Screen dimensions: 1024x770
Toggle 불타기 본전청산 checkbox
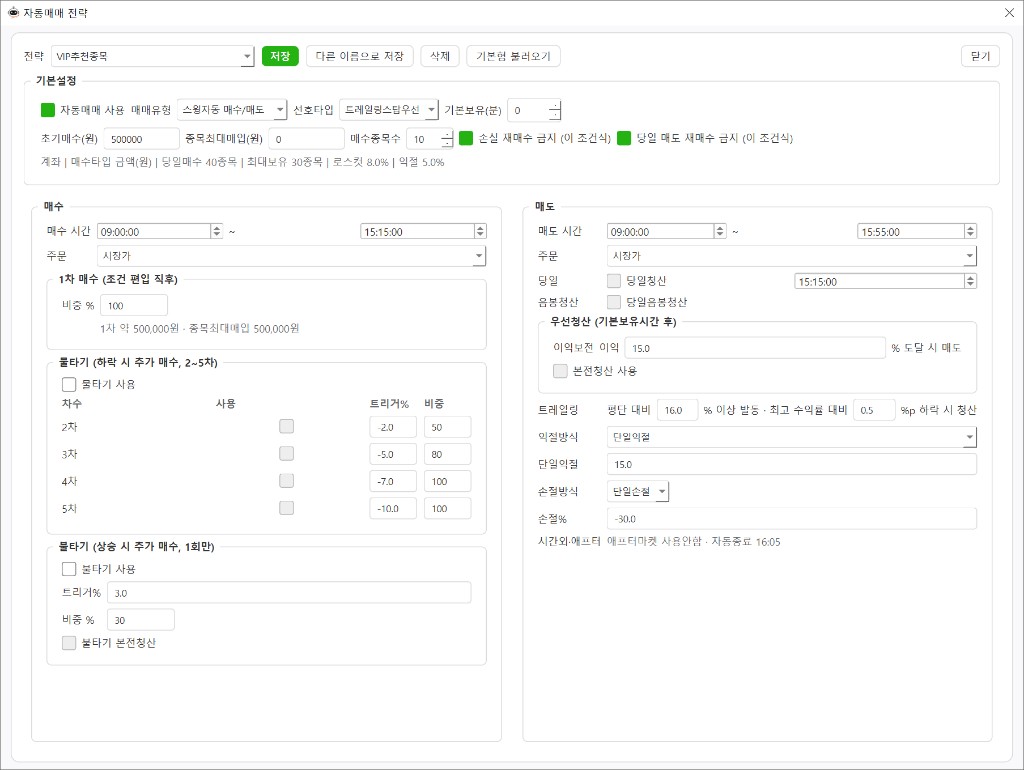click(69, 643)
